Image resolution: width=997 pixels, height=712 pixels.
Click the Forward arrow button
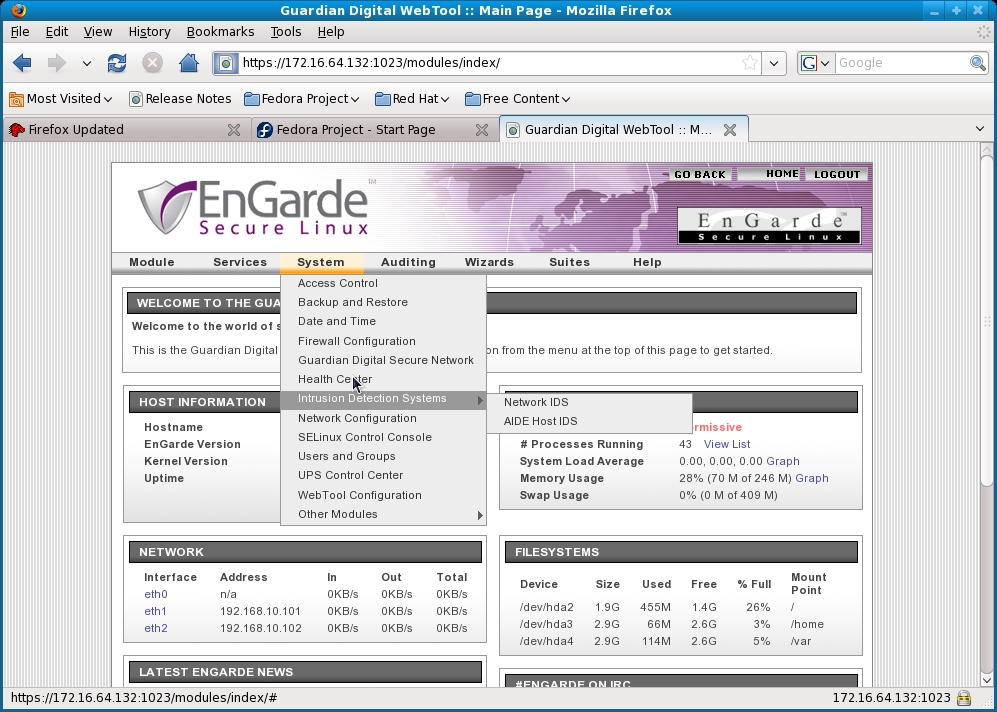[x=57, y=63]
